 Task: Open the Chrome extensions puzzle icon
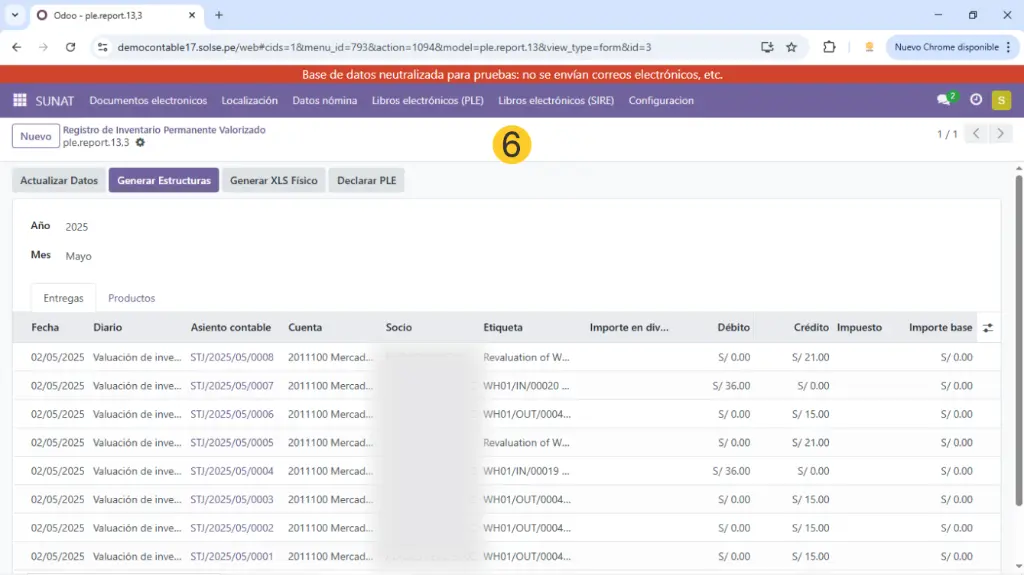[x=829, y=47]
